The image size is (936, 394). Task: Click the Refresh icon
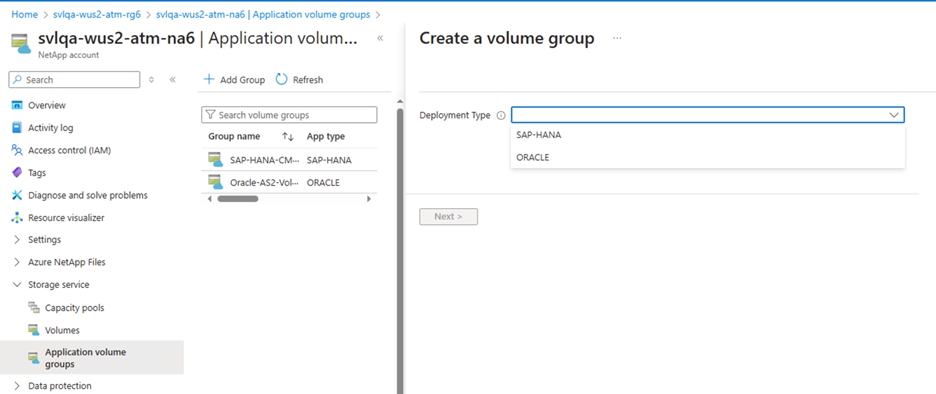tap(281, 79)
